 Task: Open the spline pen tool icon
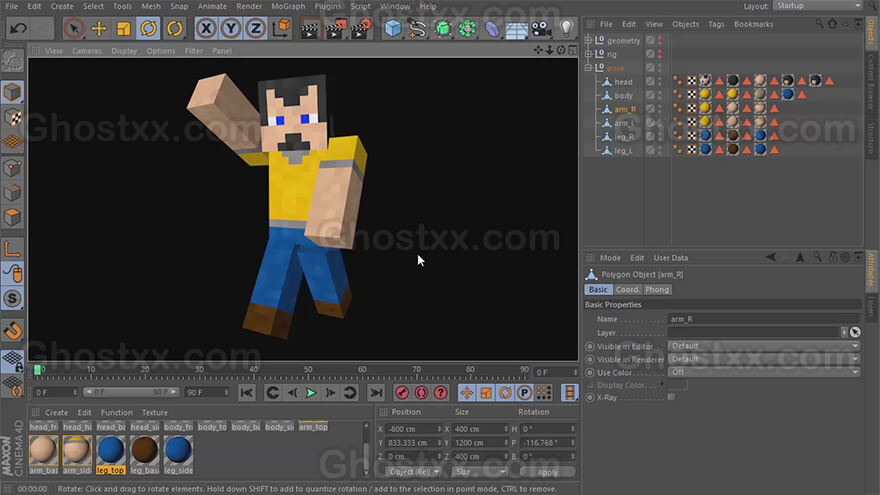click(x=418, y=28)
